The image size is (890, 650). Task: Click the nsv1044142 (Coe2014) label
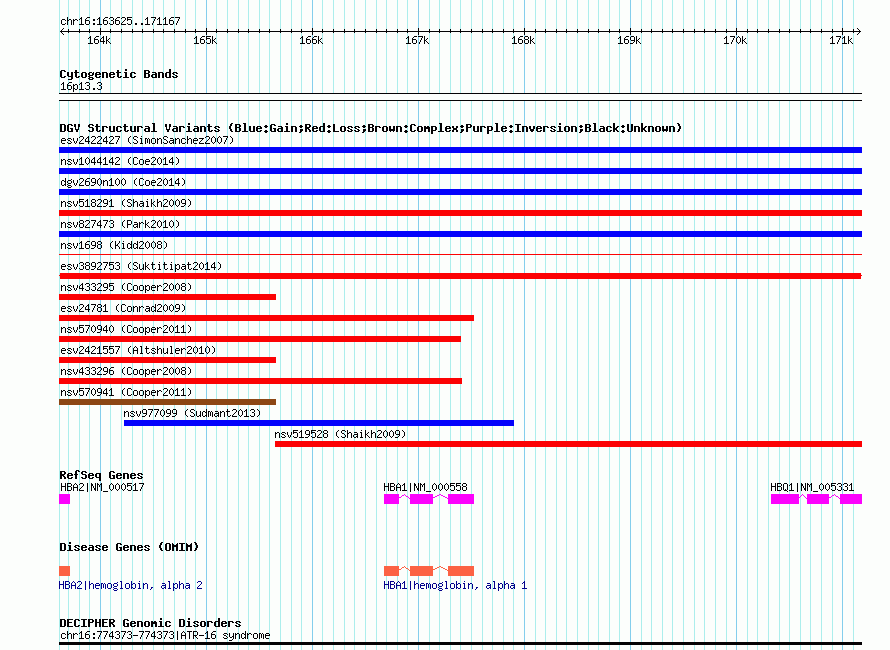(120, 161)
